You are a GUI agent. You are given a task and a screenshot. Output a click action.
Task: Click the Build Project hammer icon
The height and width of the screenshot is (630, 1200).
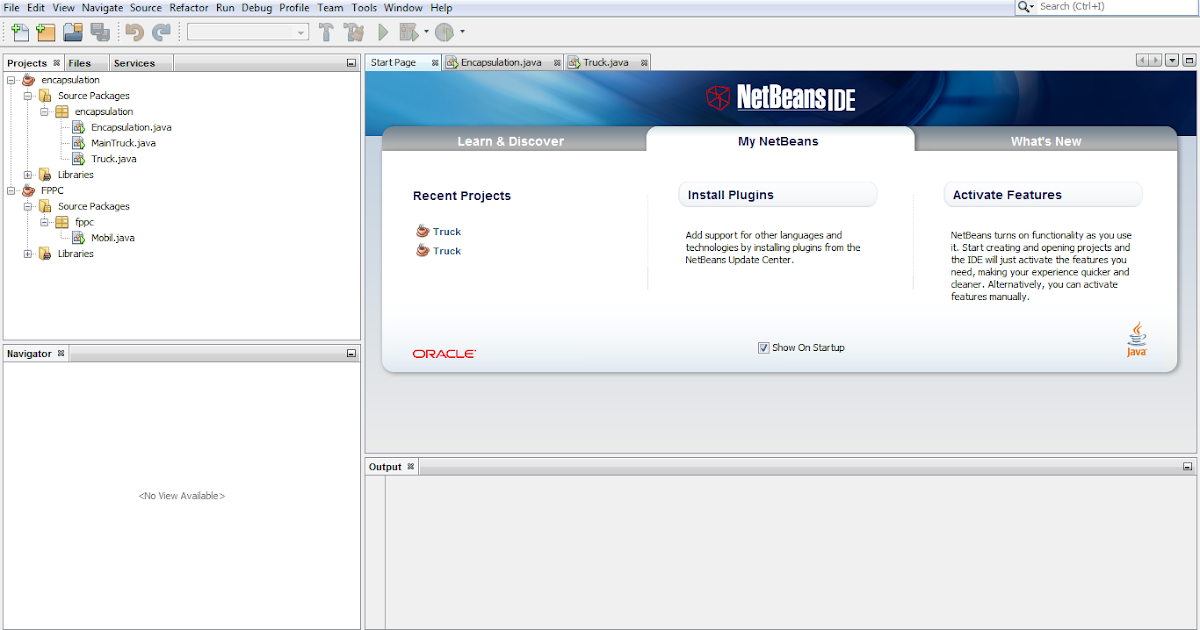click(x=326, y=32)
